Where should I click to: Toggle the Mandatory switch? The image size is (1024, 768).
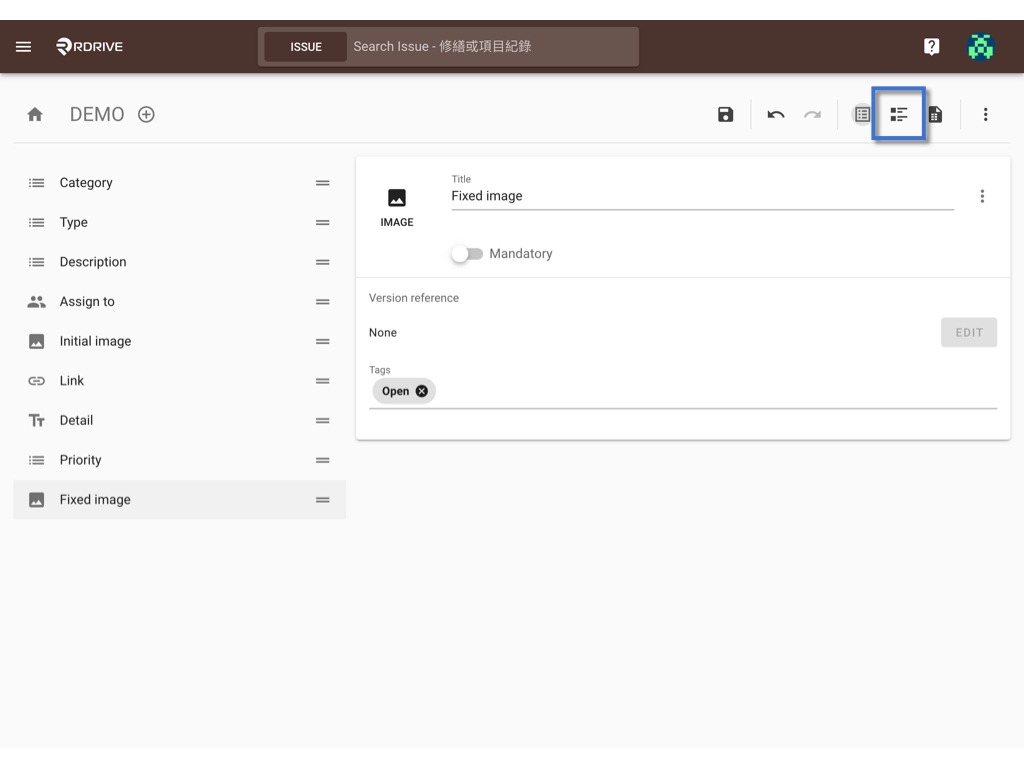coord(467,254)
